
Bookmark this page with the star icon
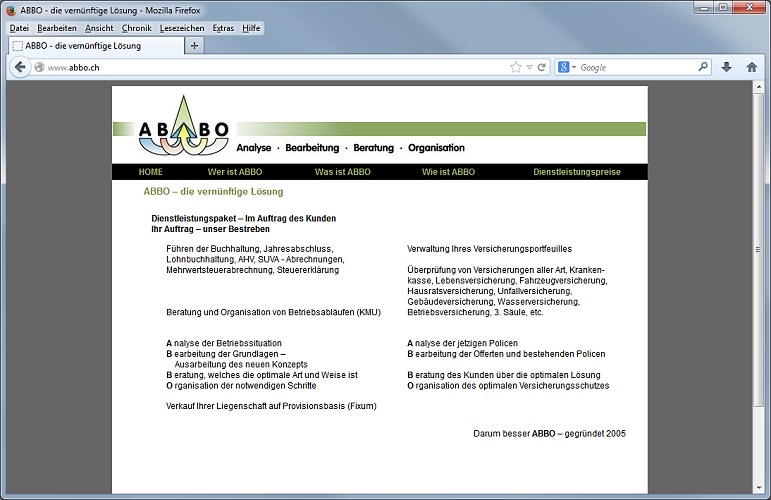[x=515, y=67]
